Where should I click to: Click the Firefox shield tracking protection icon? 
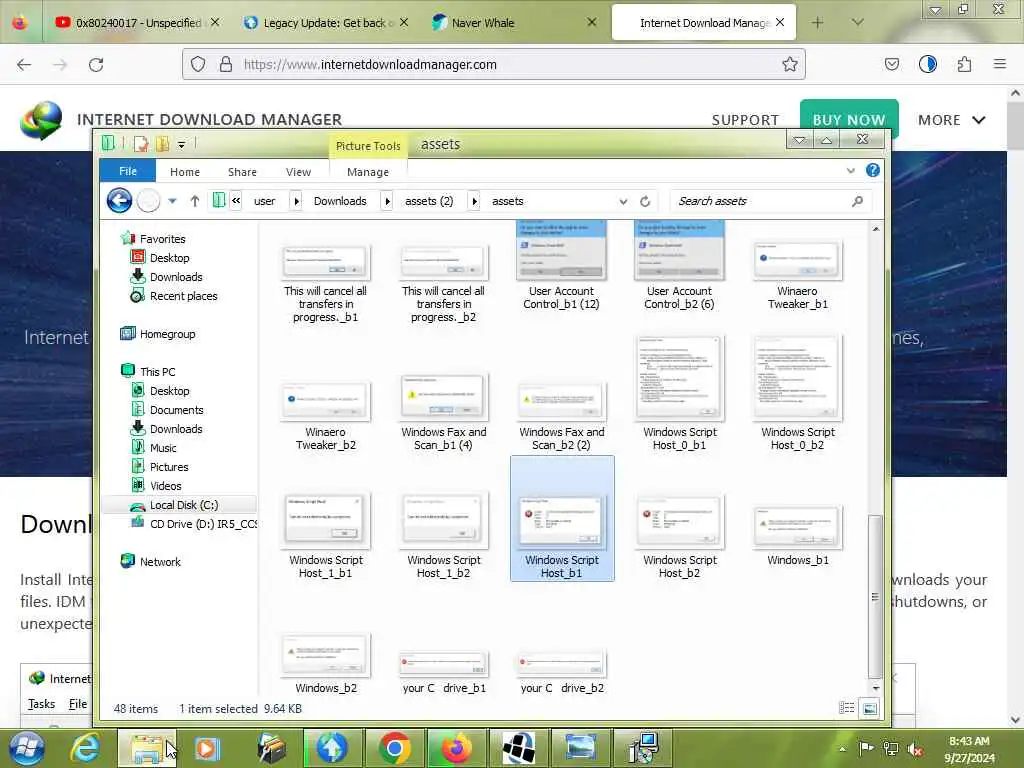pyautogui.click(x=198, y=64)
